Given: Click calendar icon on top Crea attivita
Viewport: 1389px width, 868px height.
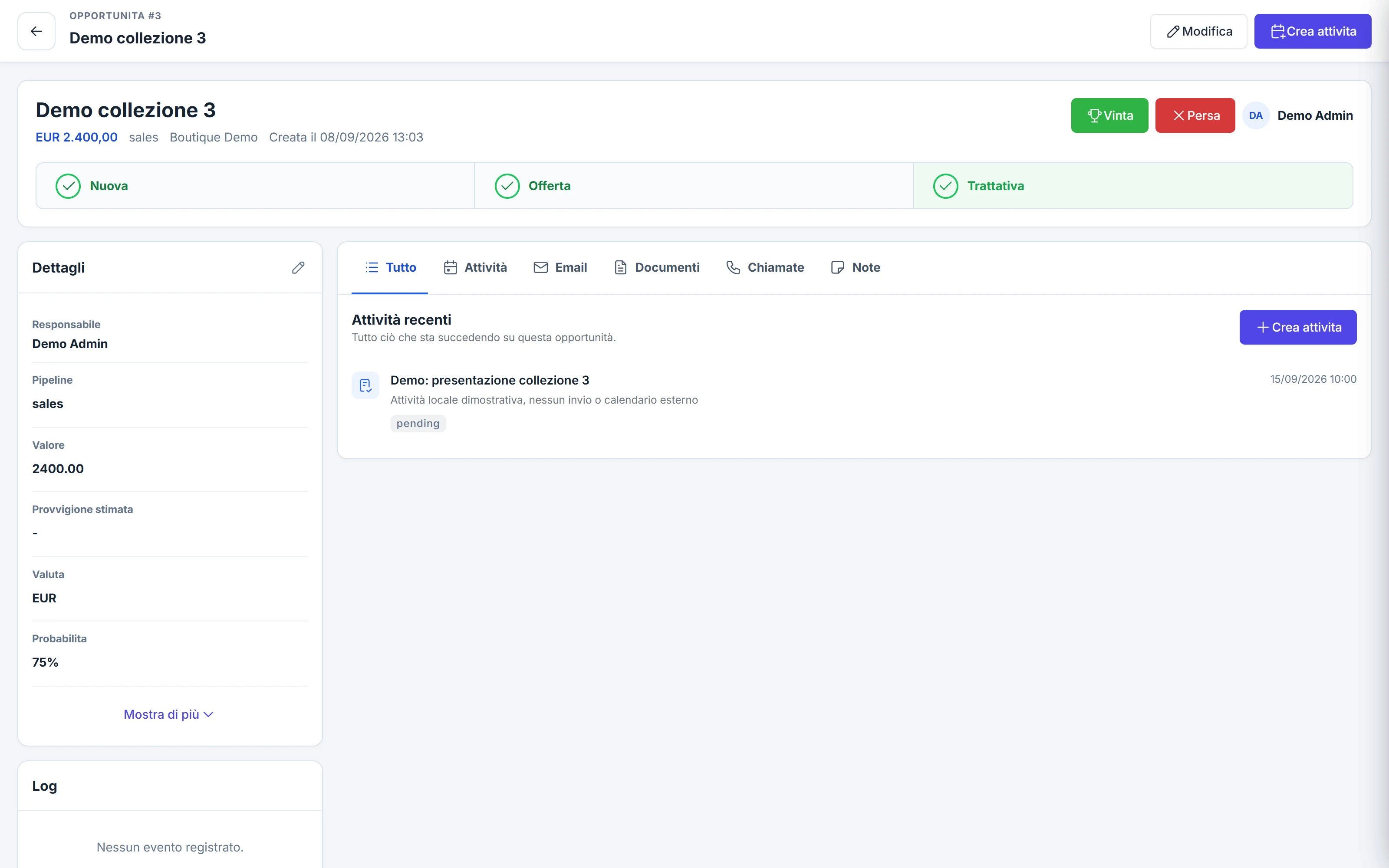Looking at the screenshot, I should pyautogui.click(x=1277, y=32).
